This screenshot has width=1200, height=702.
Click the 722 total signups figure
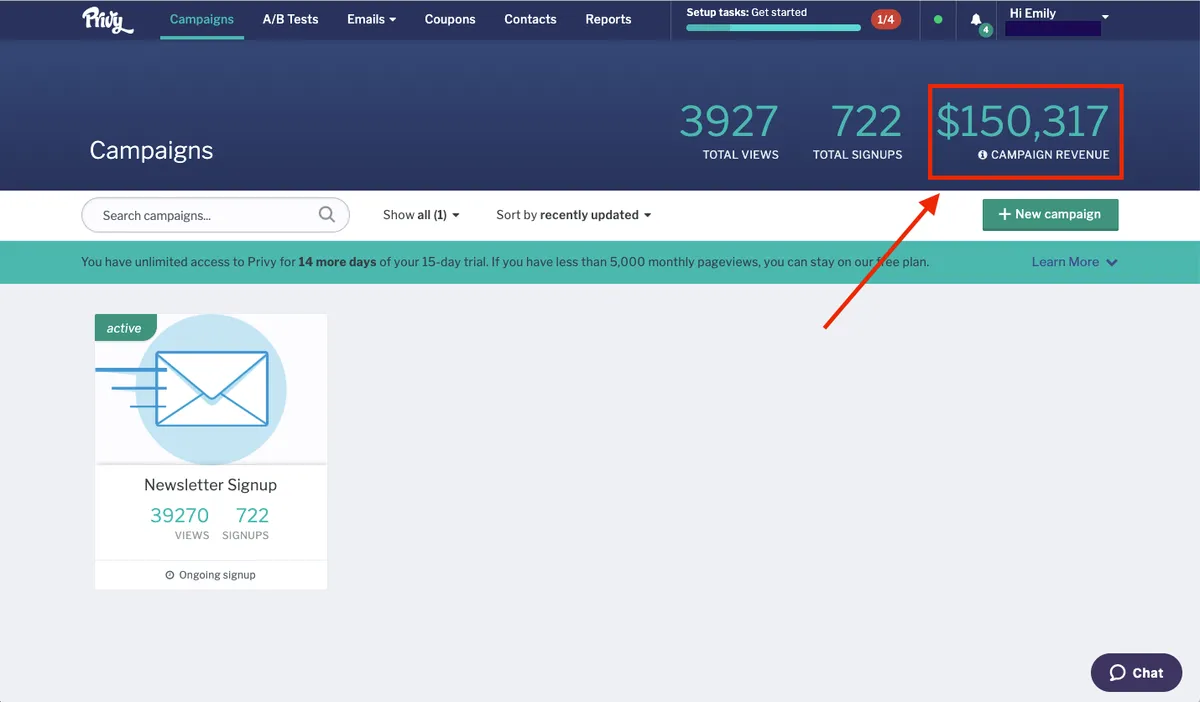[866, 122]
